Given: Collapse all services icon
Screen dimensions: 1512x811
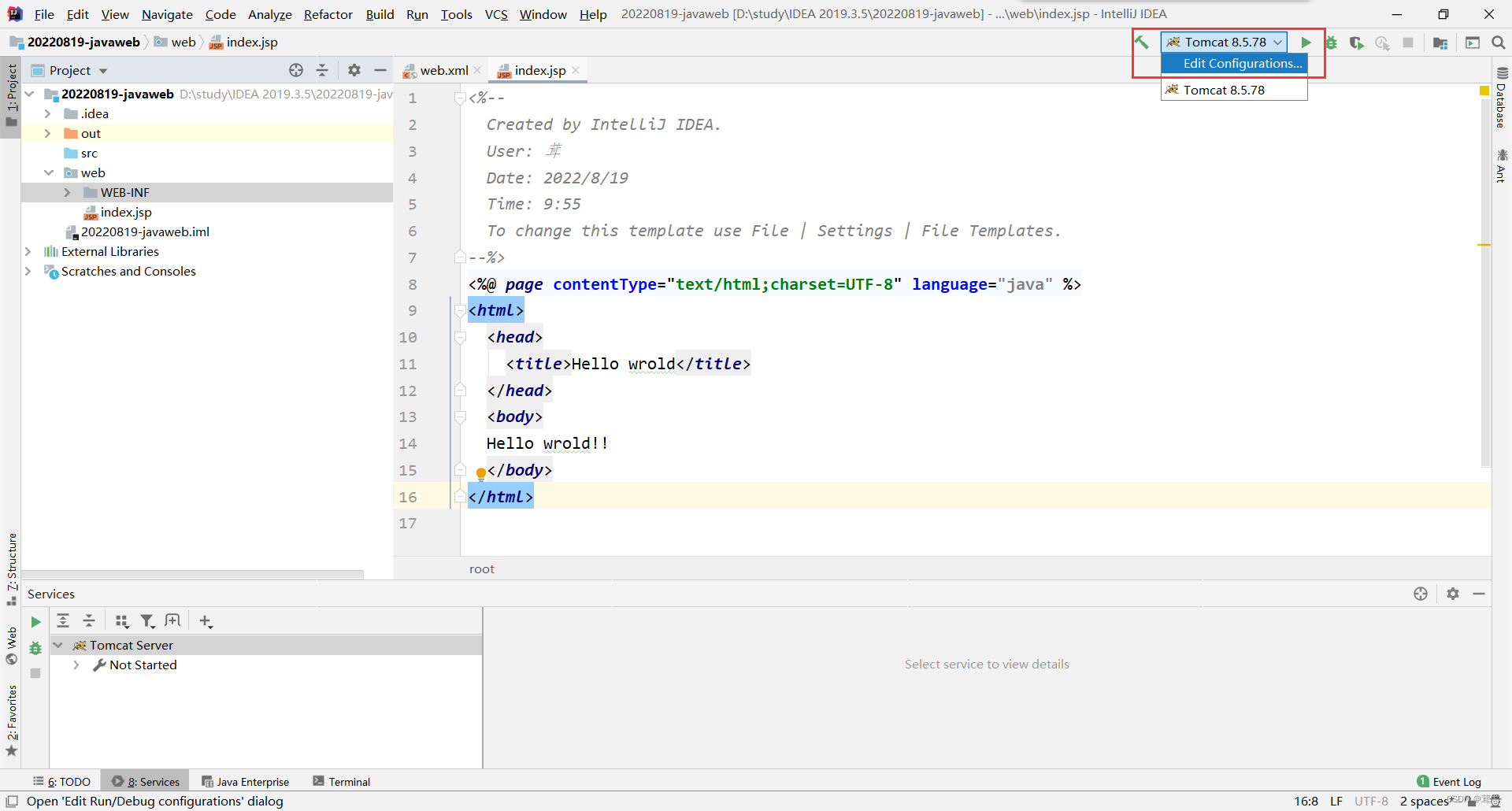Looking at the screenshot, I should pyautogui.click(x=89, y=621).
